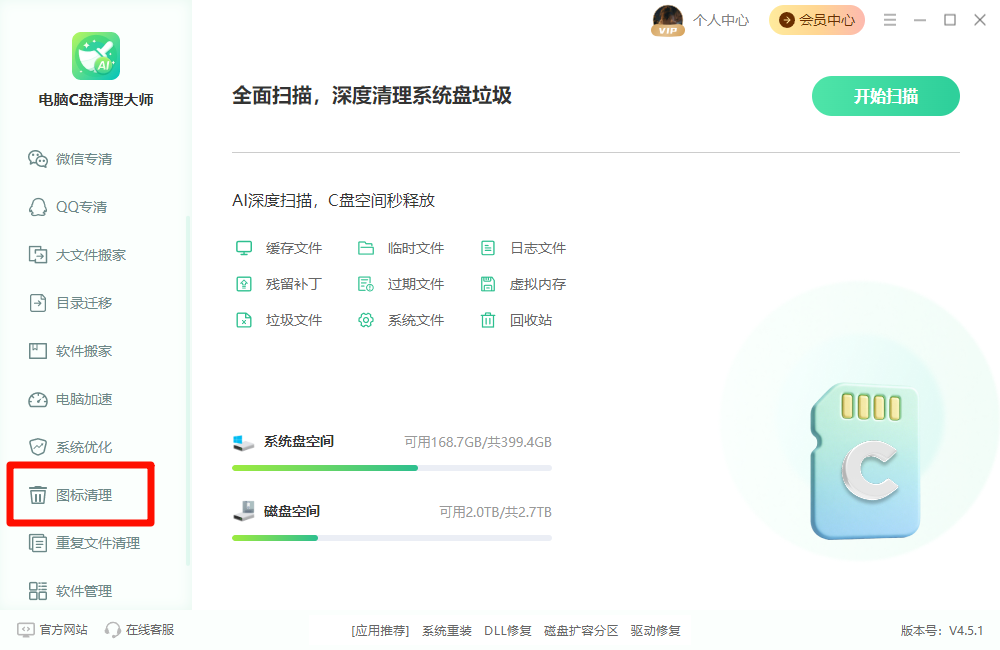Image resolution: width=1000 pixels, height=650 pixels.
Task: Click the 临时文件 label
Action: [415, 248]
